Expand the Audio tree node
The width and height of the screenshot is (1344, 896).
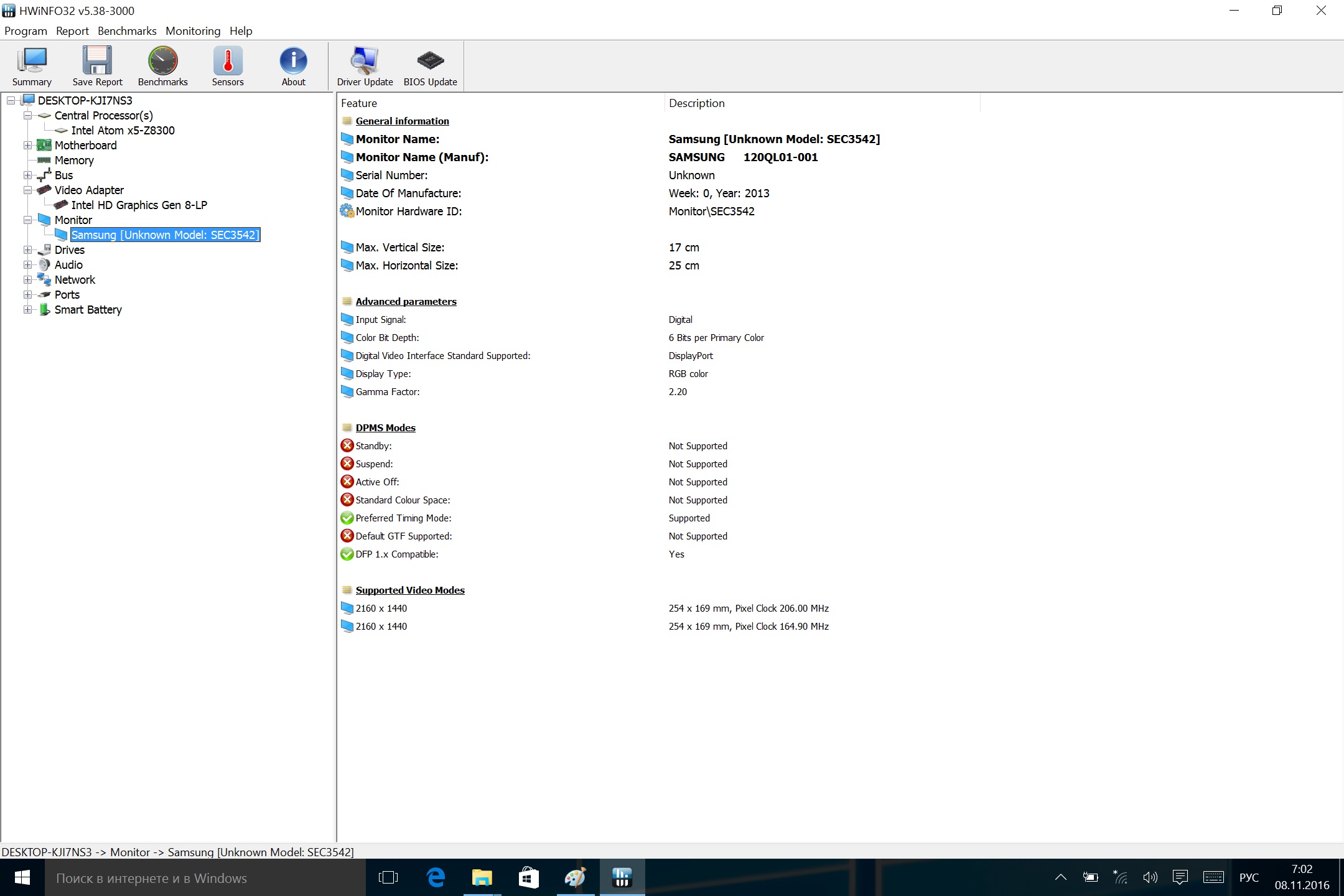pos(27,264)
